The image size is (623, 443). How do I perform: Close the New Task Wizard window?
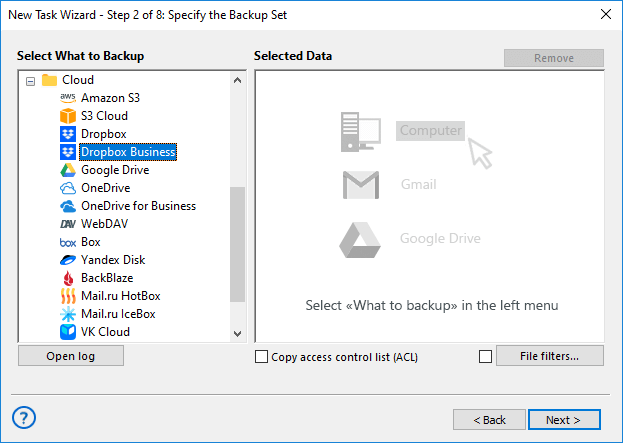(606, 14)
